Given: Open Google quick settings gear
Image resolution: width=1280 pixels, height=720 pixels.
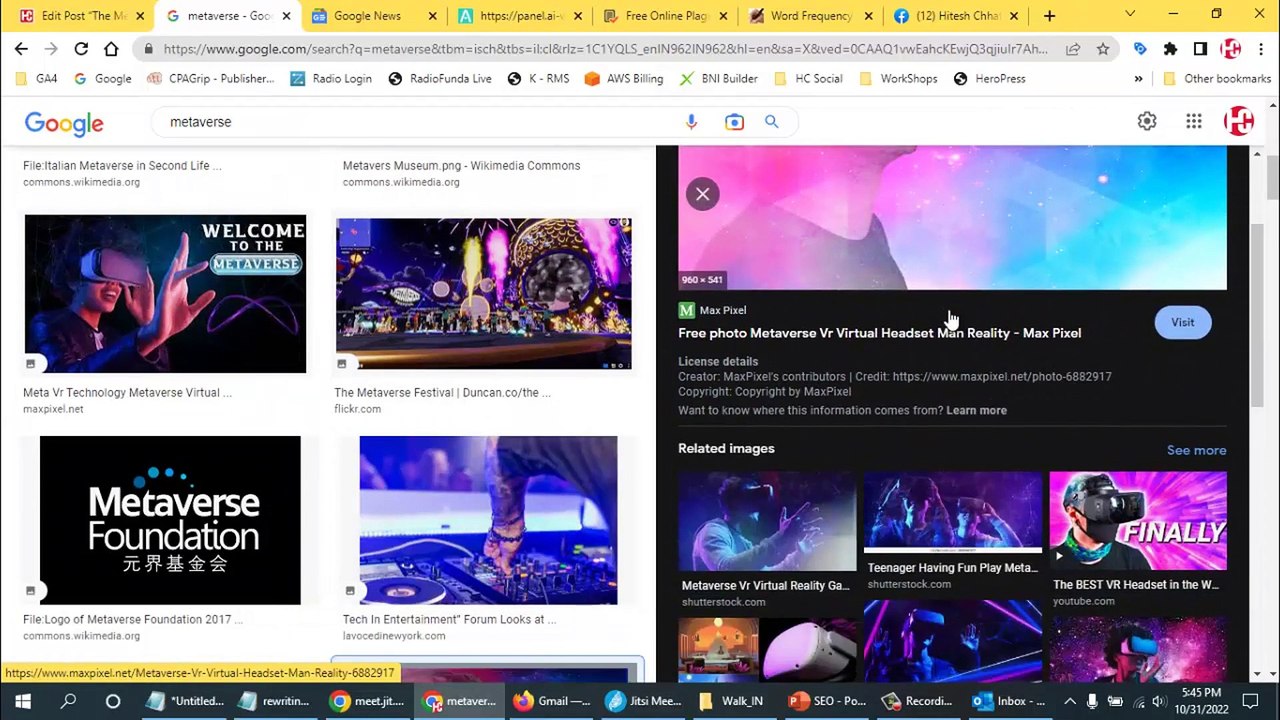Looking at the screenshot, I should 1147,121.
